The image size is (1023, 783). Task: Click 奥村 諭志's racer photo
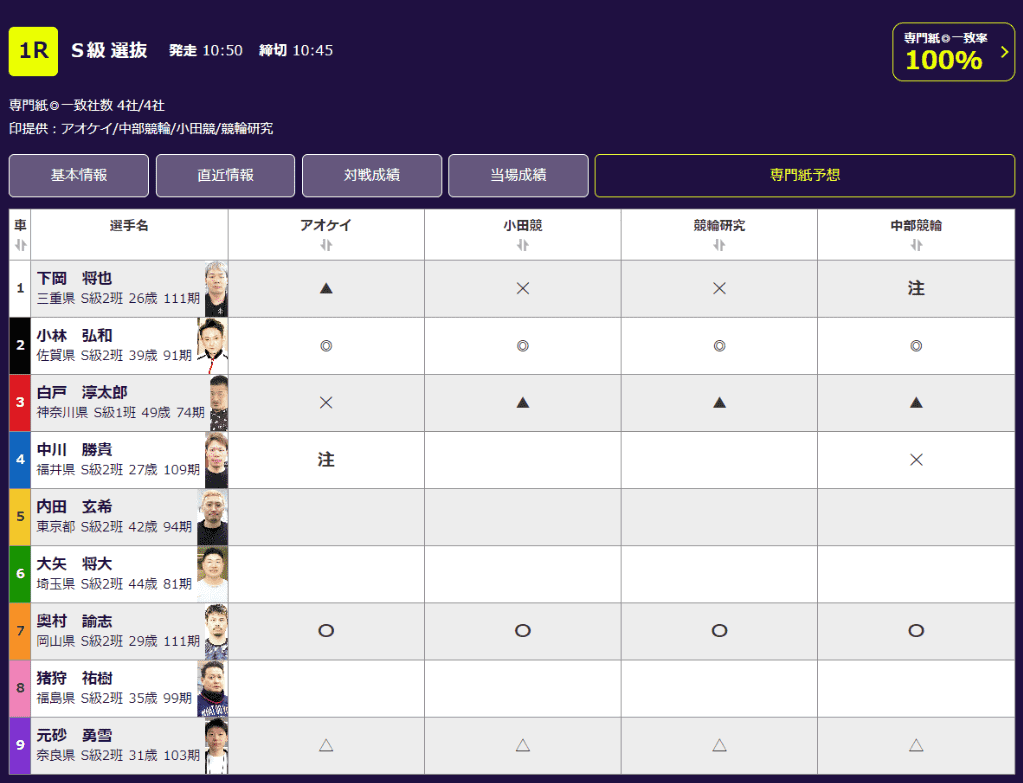click(215, 631)
